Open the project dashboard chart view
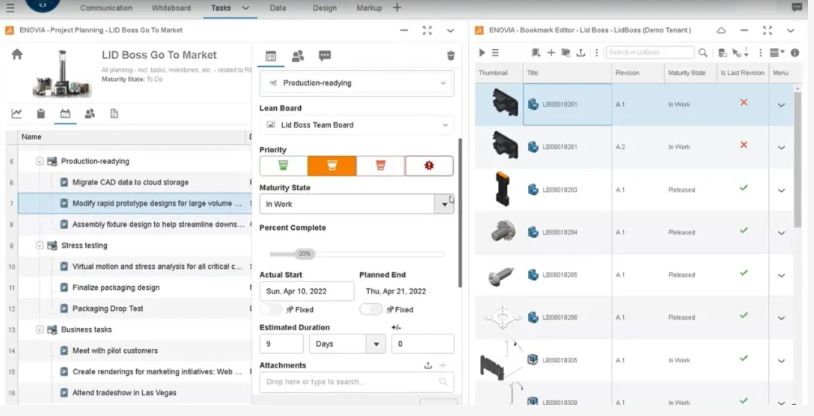 click(17, 113)
